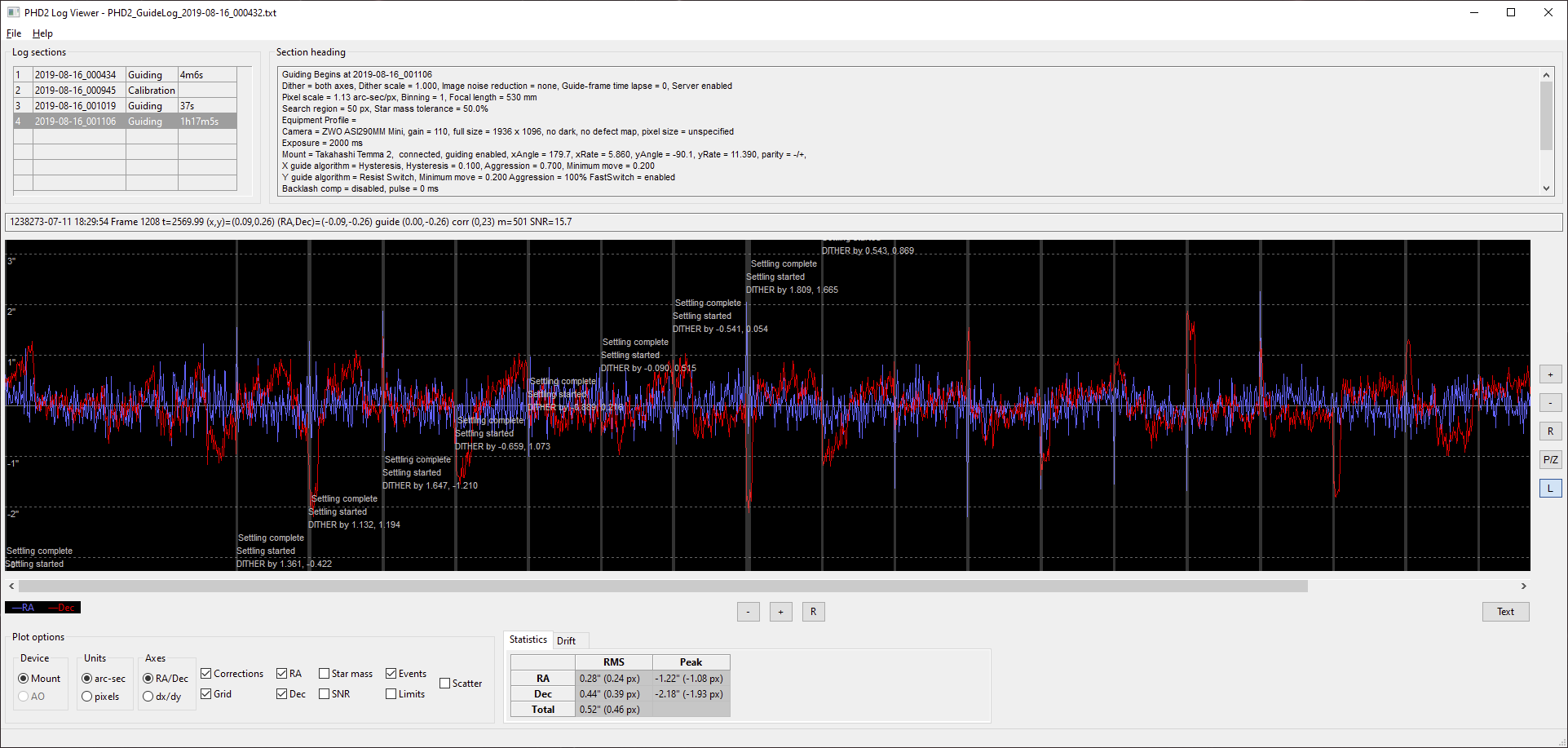
Task: Select log section 2019-08-16_000434
Action: click(125, 75)
